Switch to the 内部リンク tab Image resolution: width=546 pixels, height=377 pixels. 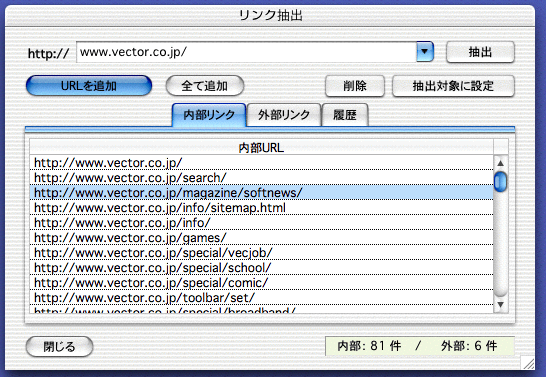[x=209, y=115]
